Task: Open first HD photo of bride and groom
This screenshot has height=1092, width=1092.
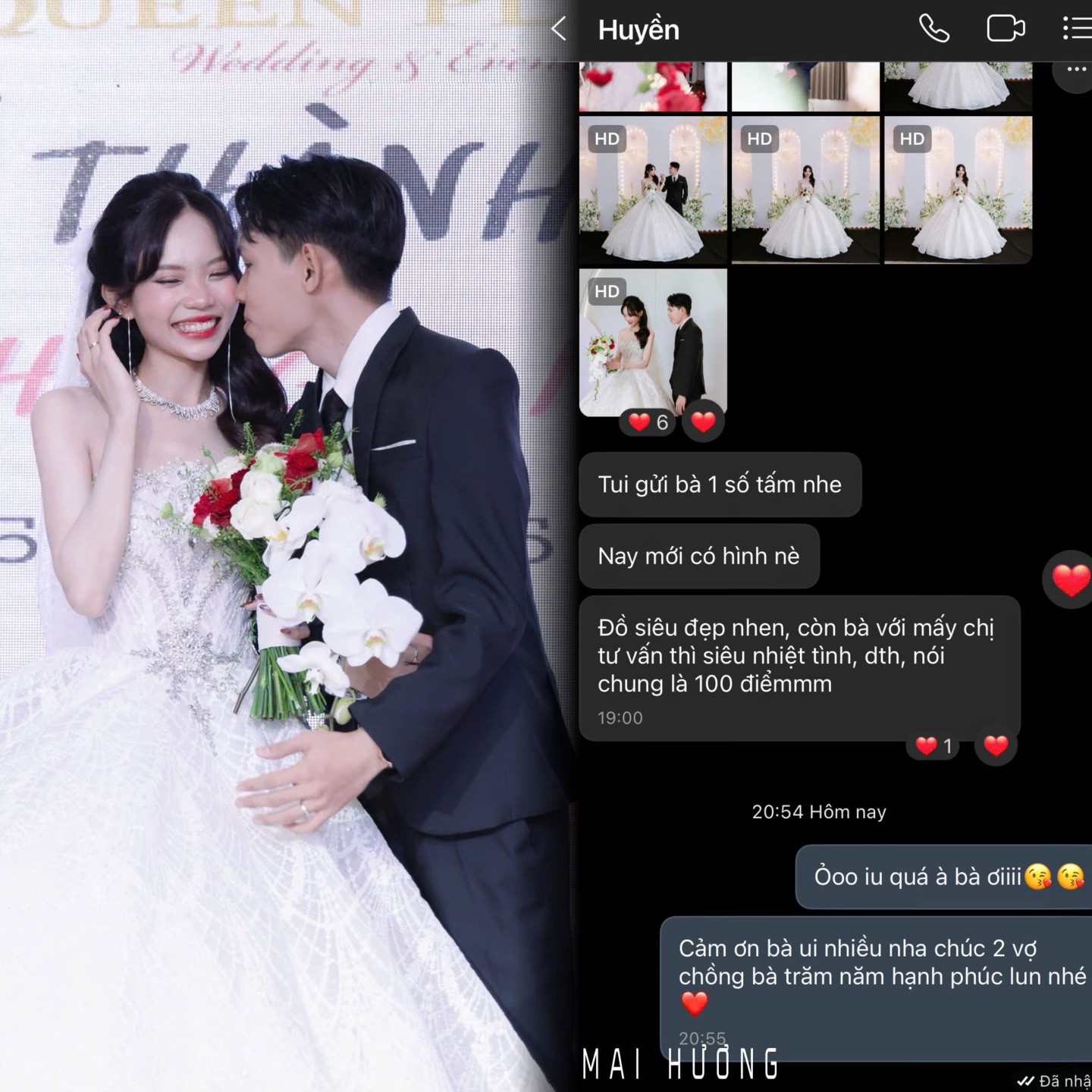Action: pos(653,190)
